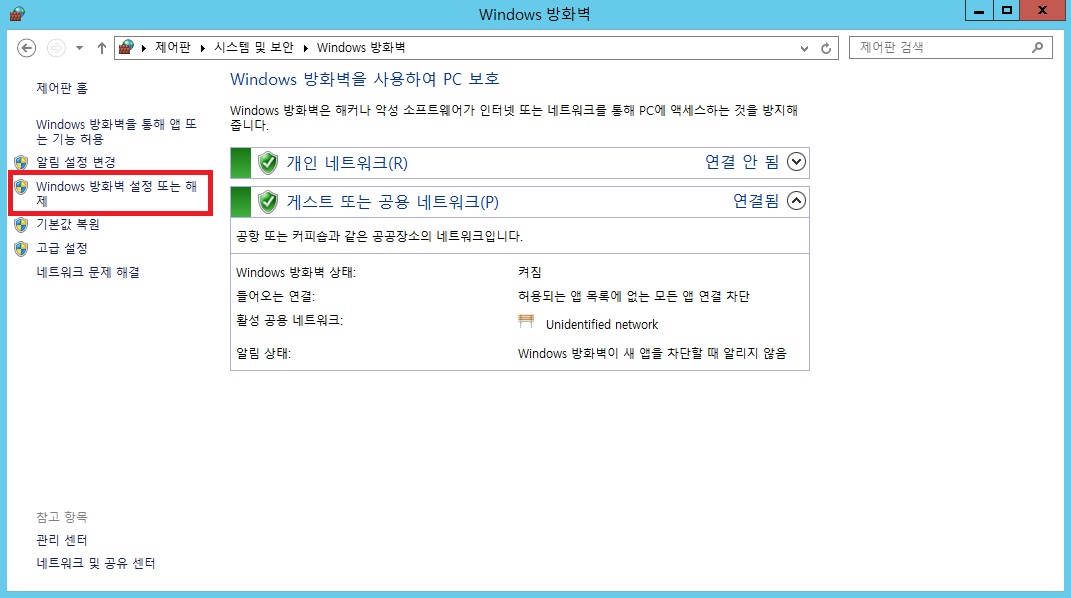Select 공항 또는 커피숍 network description text
This screenshot has height=598, width=1071.
tap(379, 236)
